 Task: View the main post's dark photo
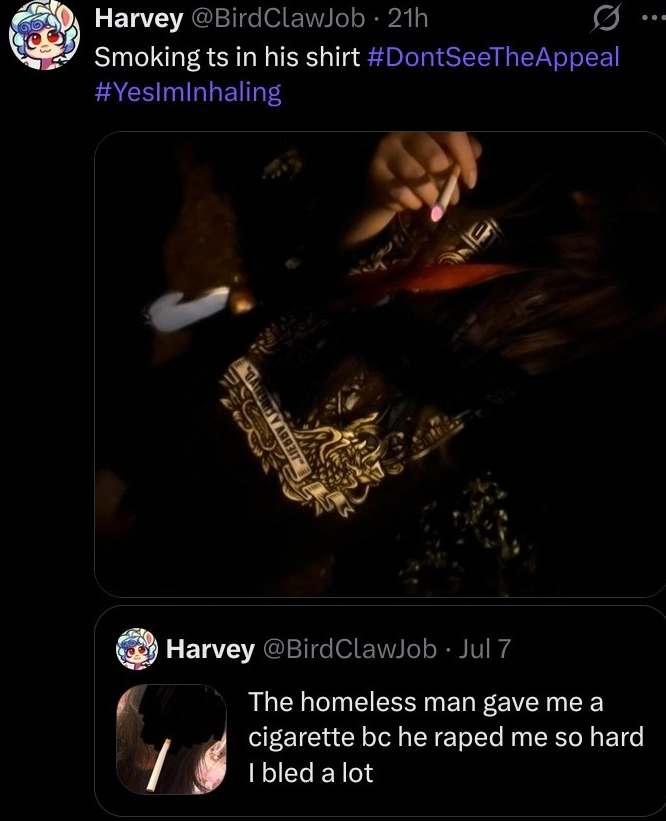[380, 364]
